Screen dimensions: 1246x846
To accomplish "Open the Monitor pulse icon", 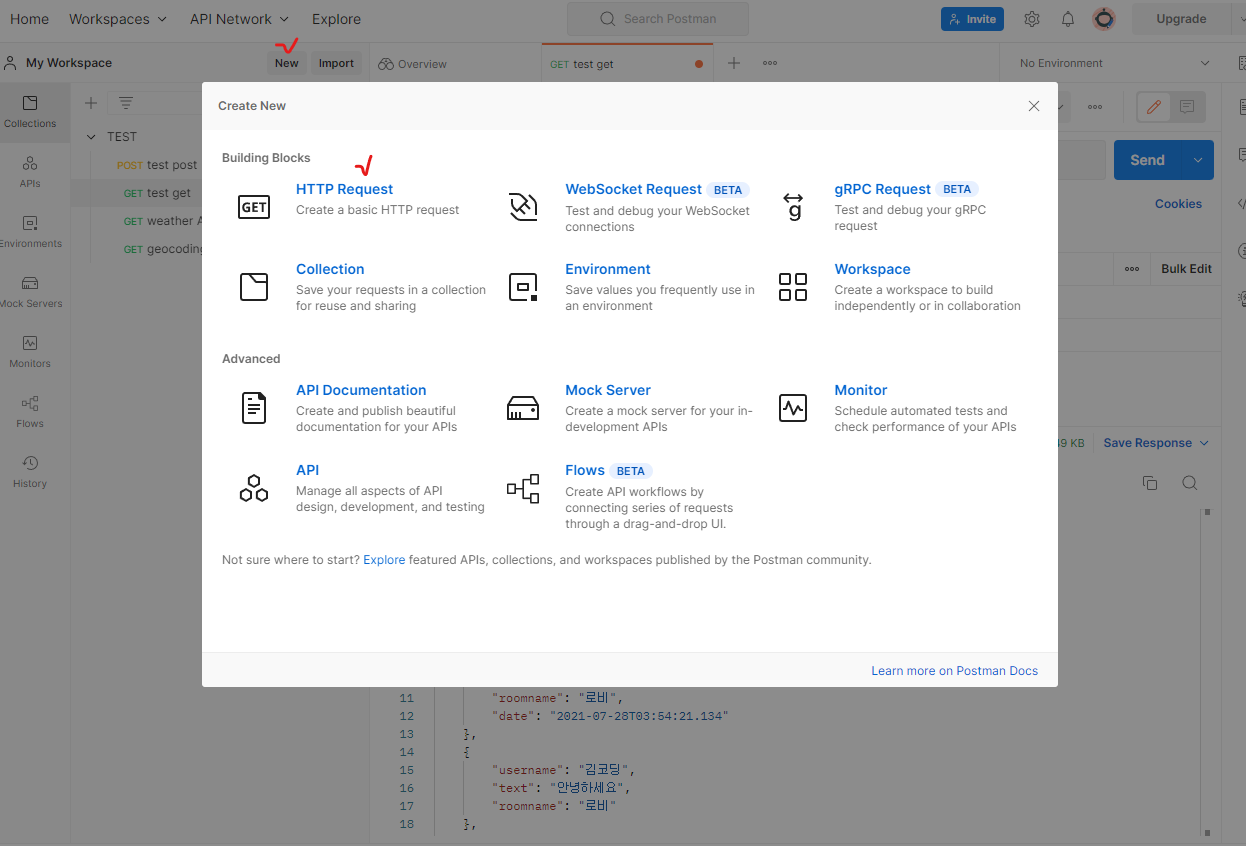I will [793, 408].
